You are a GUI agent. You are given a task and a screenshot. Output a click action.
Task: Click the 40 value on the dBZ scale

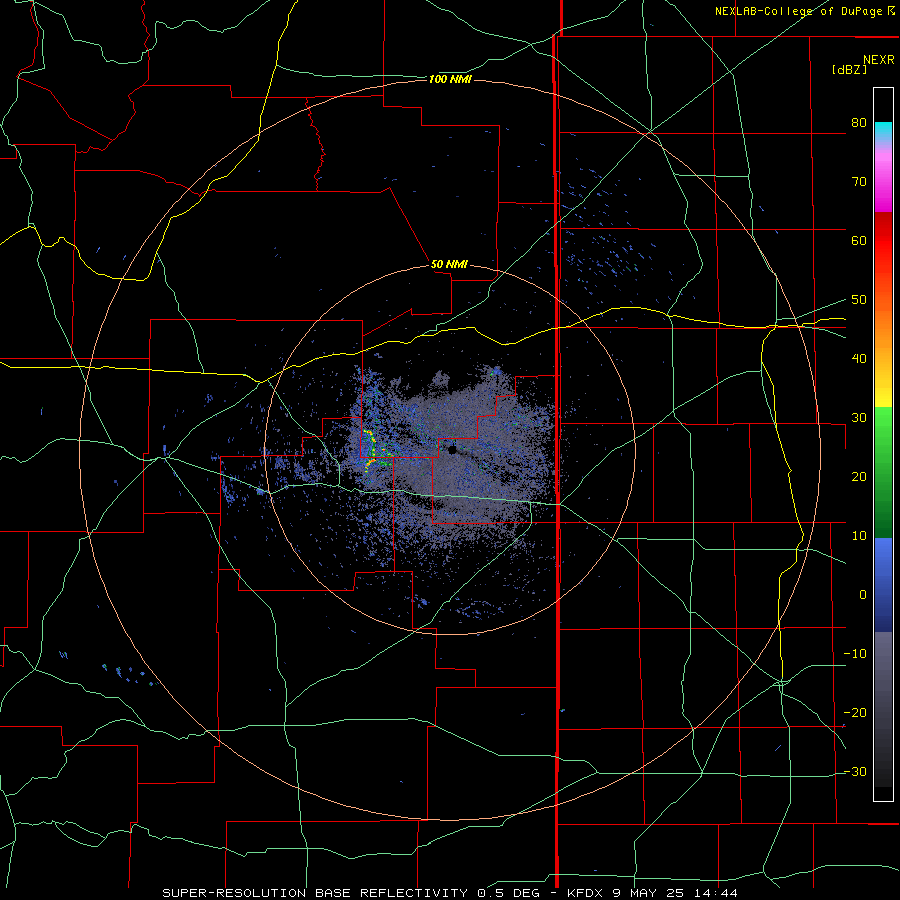coord(859,359)
